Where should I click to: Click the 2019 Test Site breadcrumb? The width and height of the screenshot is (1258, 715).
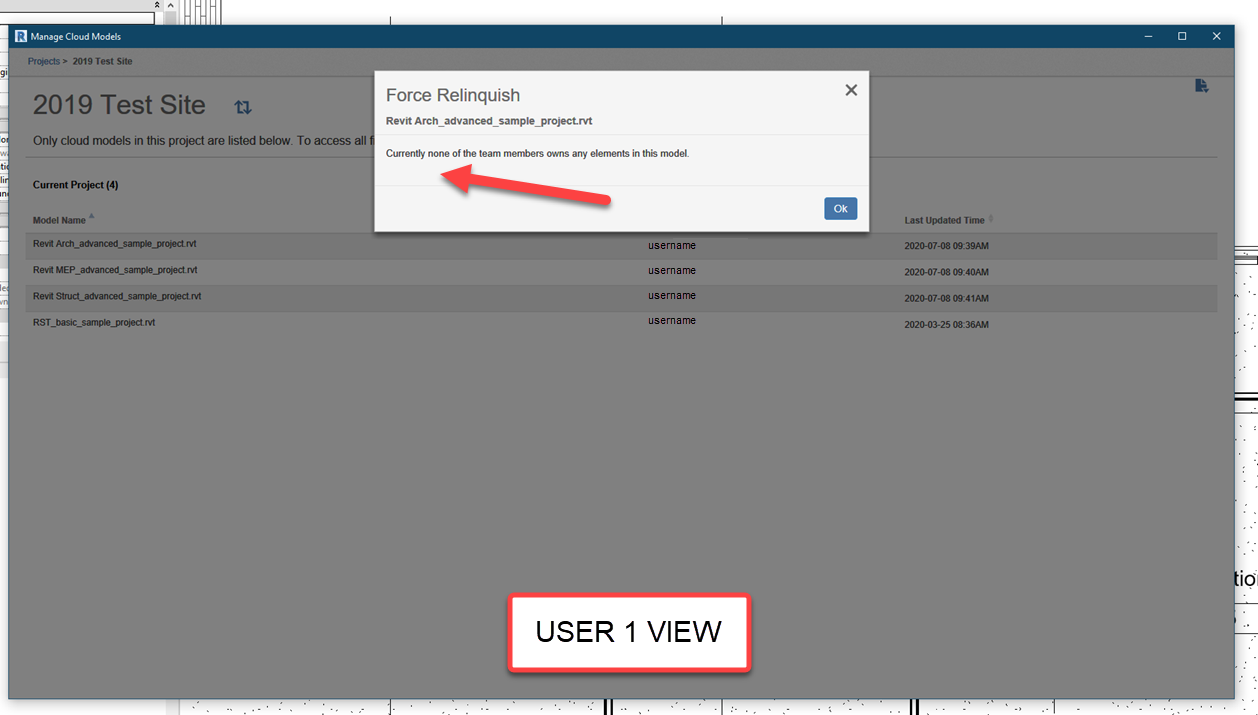point(103,62)
